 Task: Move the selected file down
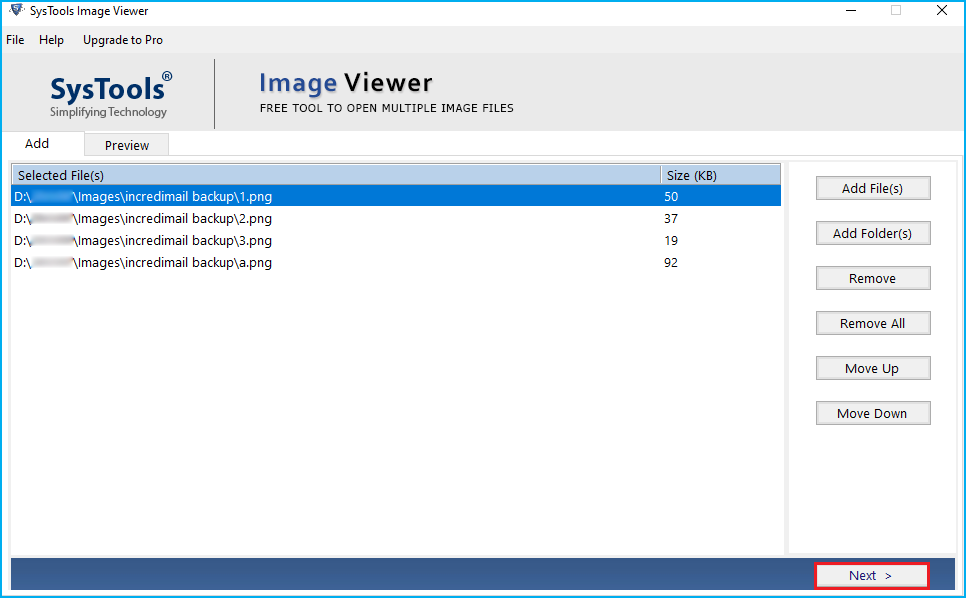pos(872,413)
